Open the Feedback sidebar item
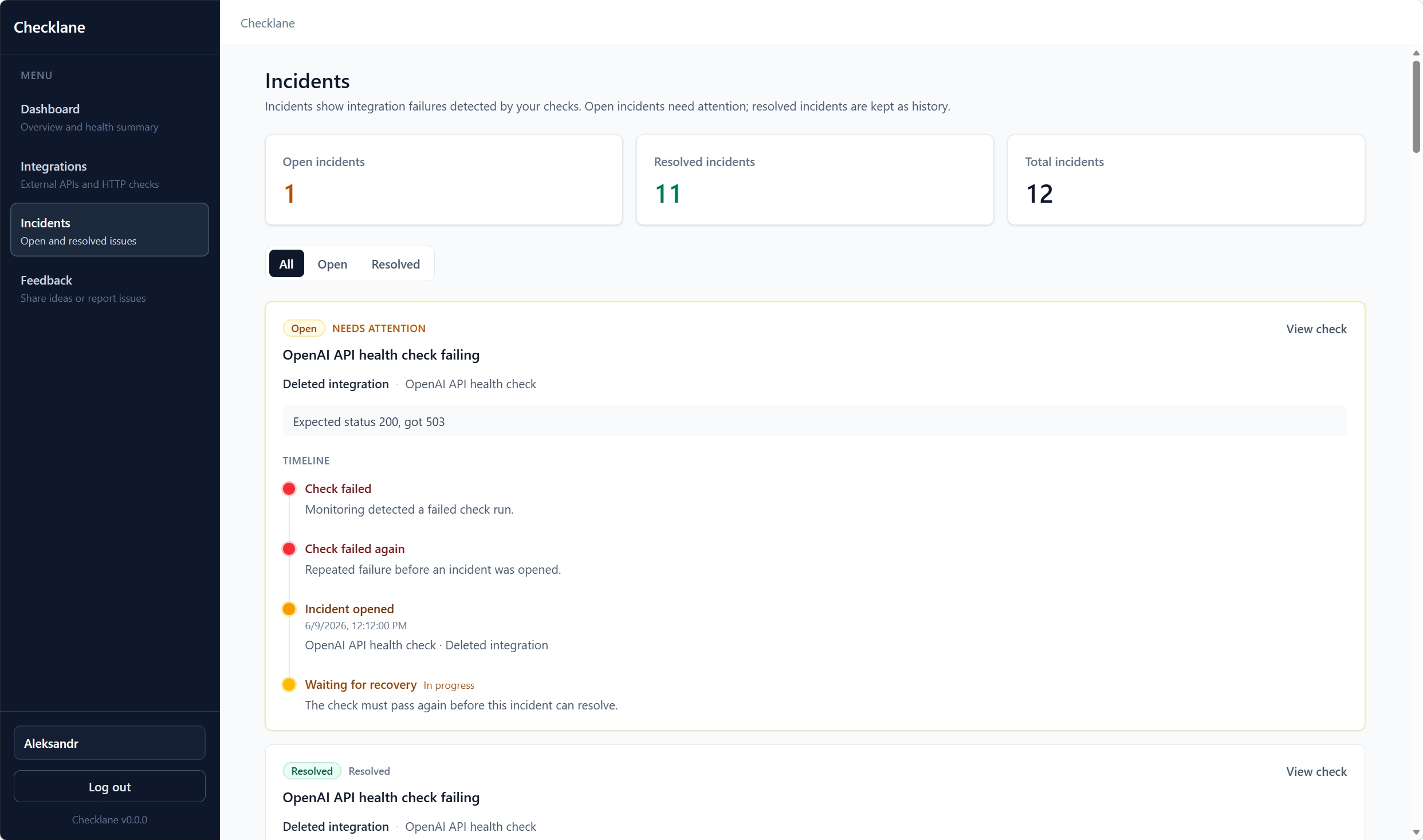The height and width of the screenshot is (840, 1423). 109,289
